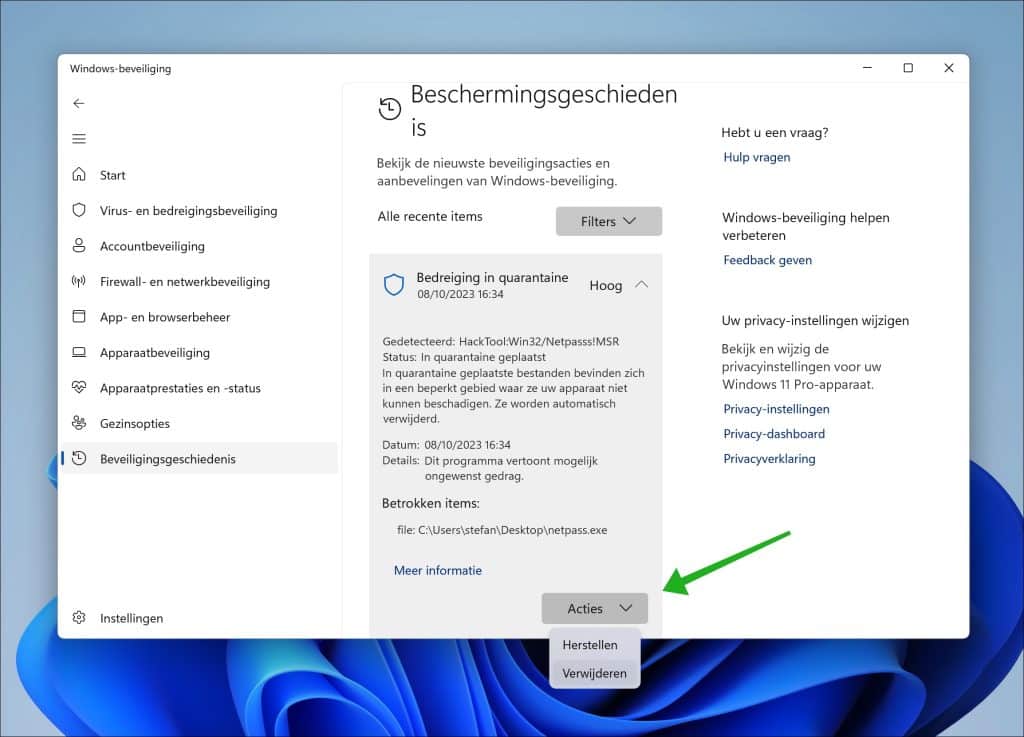The image size is (1024, 737).
Task: Click the Bedreiging in quarantaine heading
Action: pos(492,277)
